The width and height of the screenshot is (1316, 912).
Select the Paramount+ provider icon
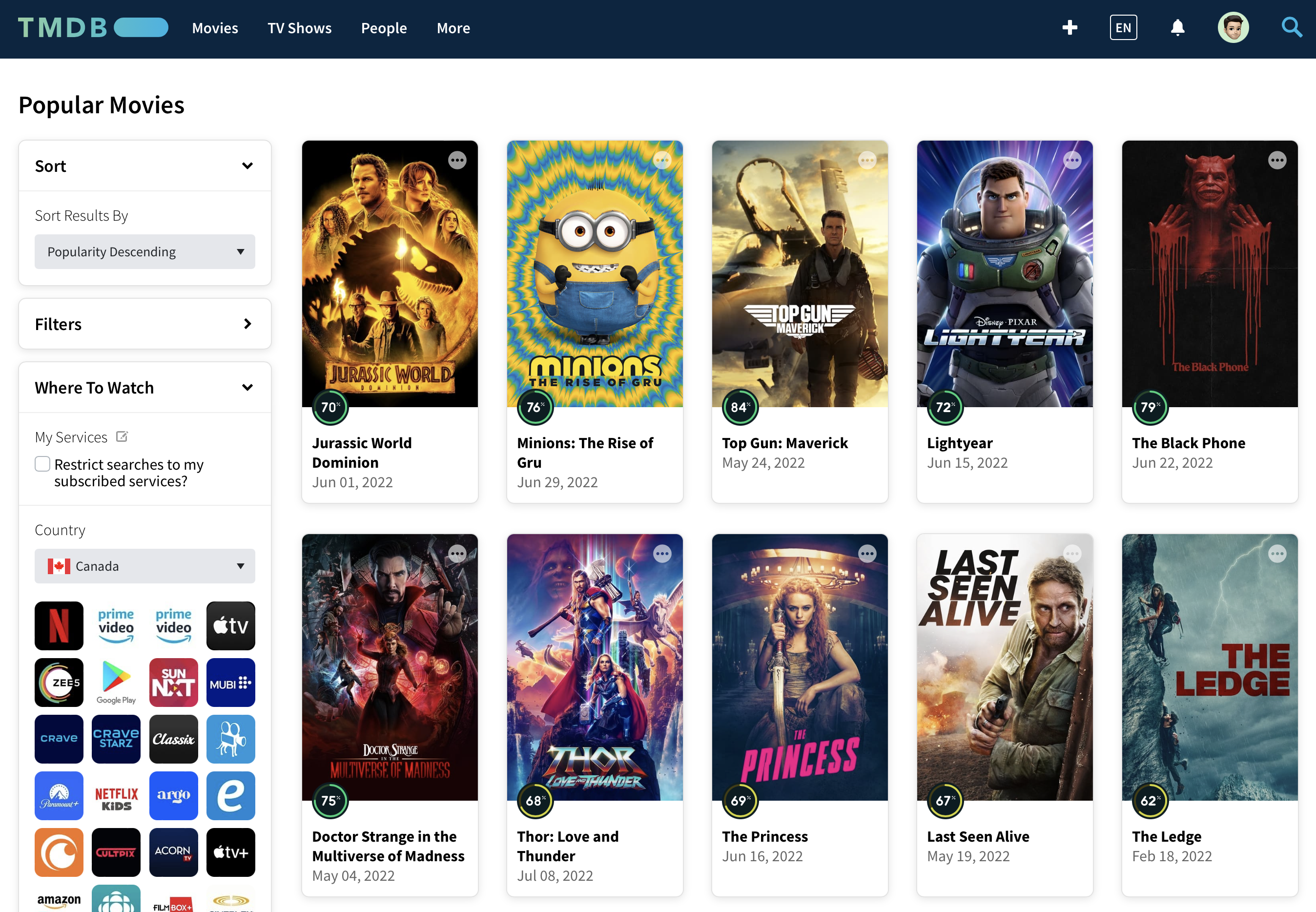coord(59,795)
